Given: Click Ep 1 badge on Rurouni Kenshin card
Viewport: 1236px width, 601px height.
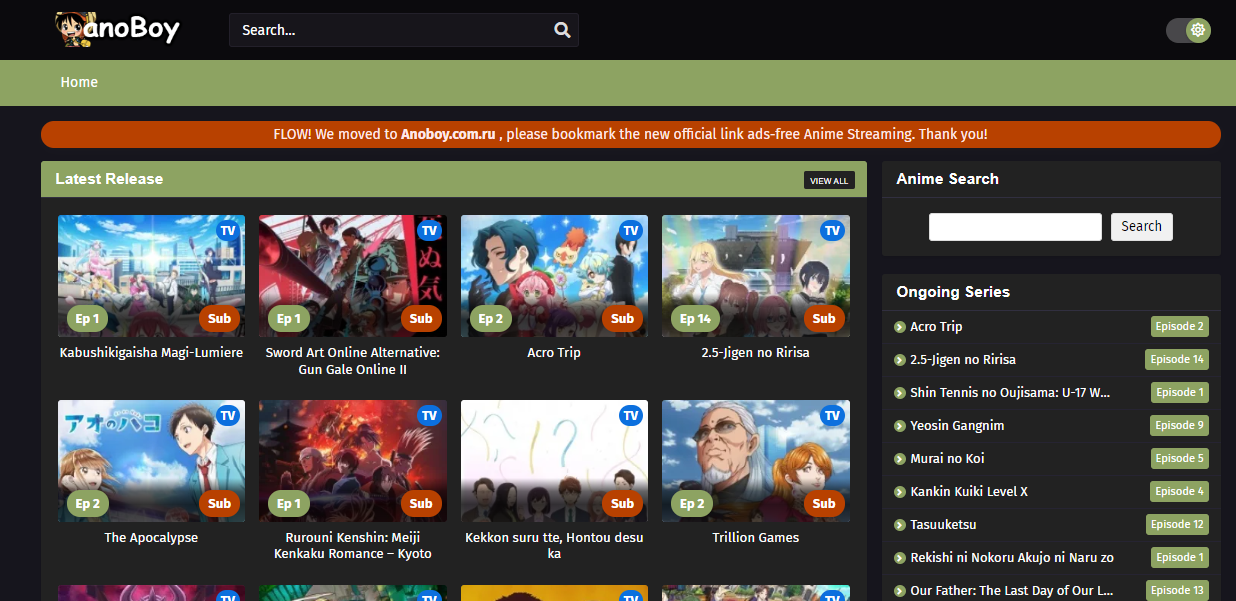Looking at the screenshot, I should (x=289, y=504).
